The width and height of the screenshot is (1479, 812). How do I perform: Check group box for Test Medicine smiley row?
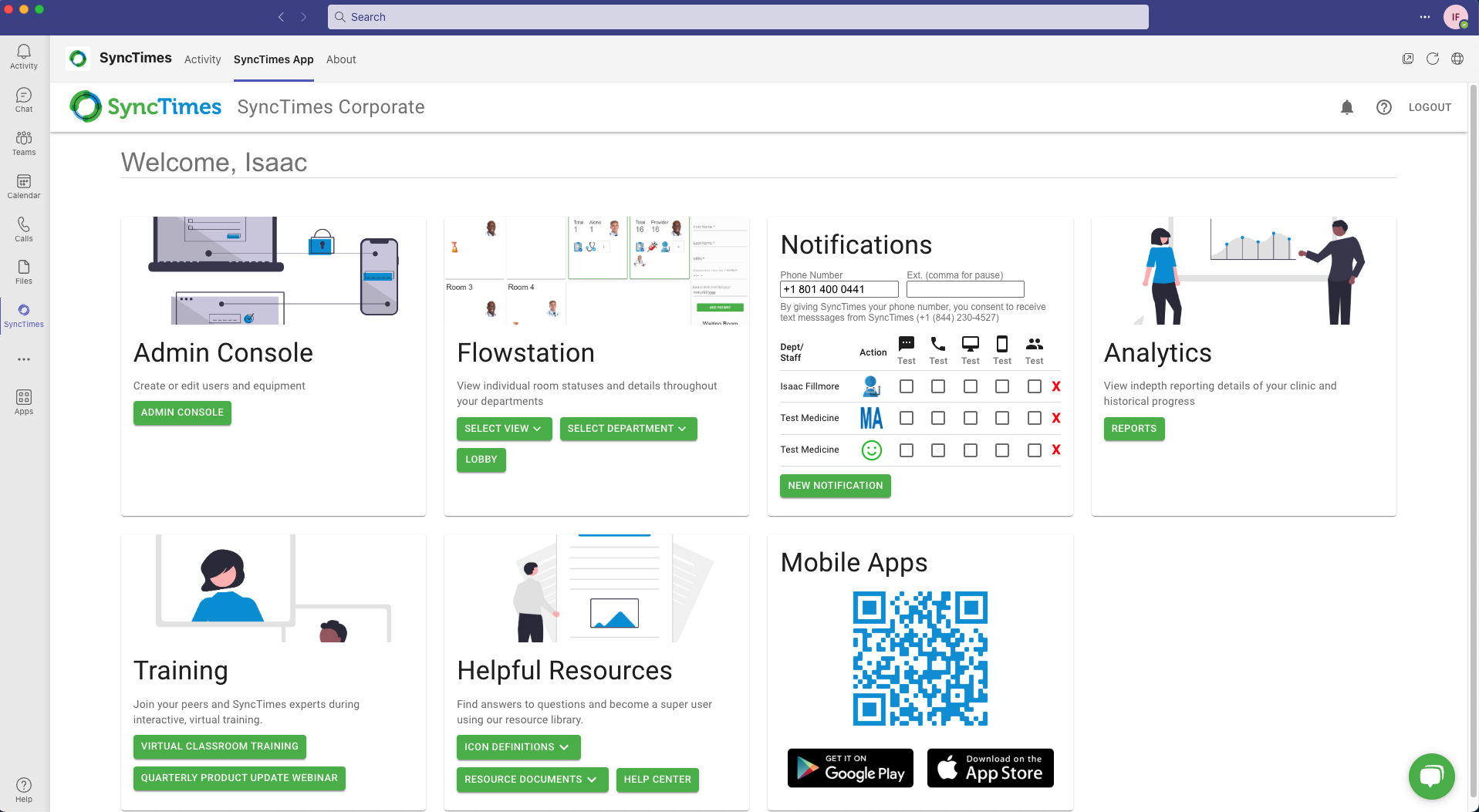click(x=1035, y=450)
